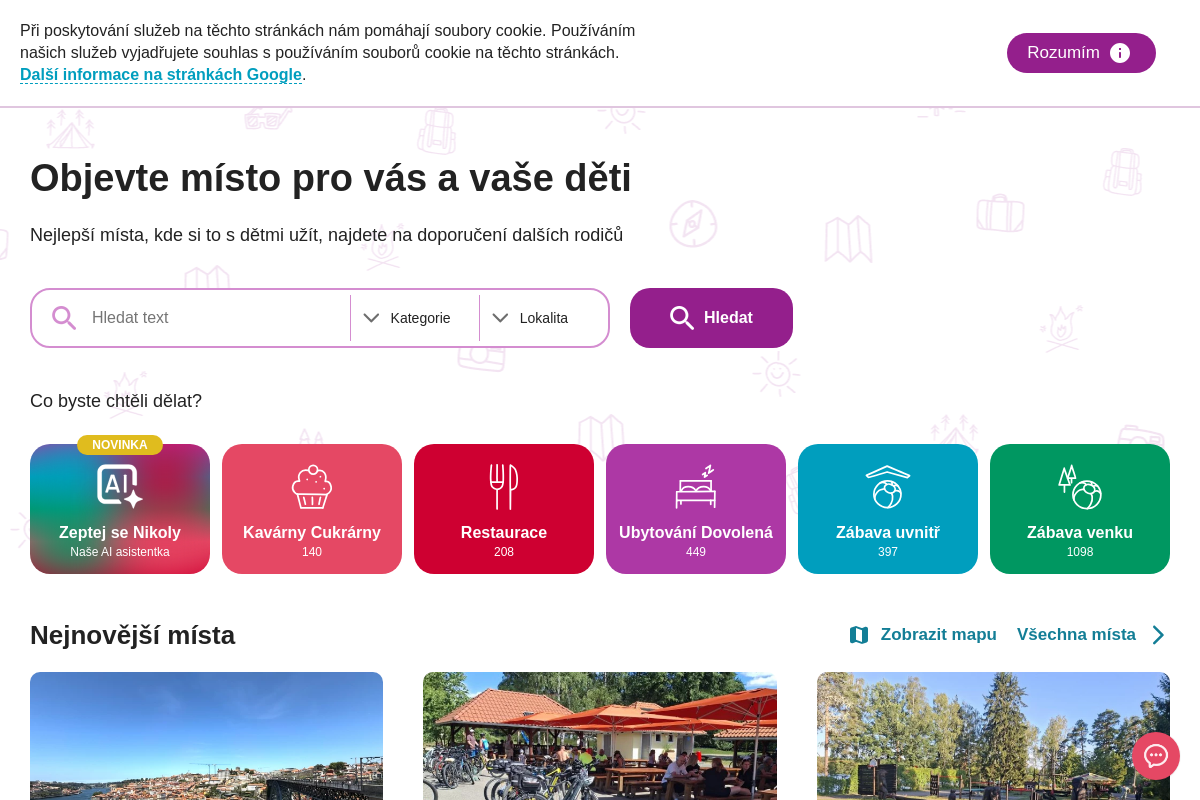Click the map icon beside Zobrazit mapu
Image resolution: width=1200 pixels, height=800 pixels.
click(x=859, y=635)
